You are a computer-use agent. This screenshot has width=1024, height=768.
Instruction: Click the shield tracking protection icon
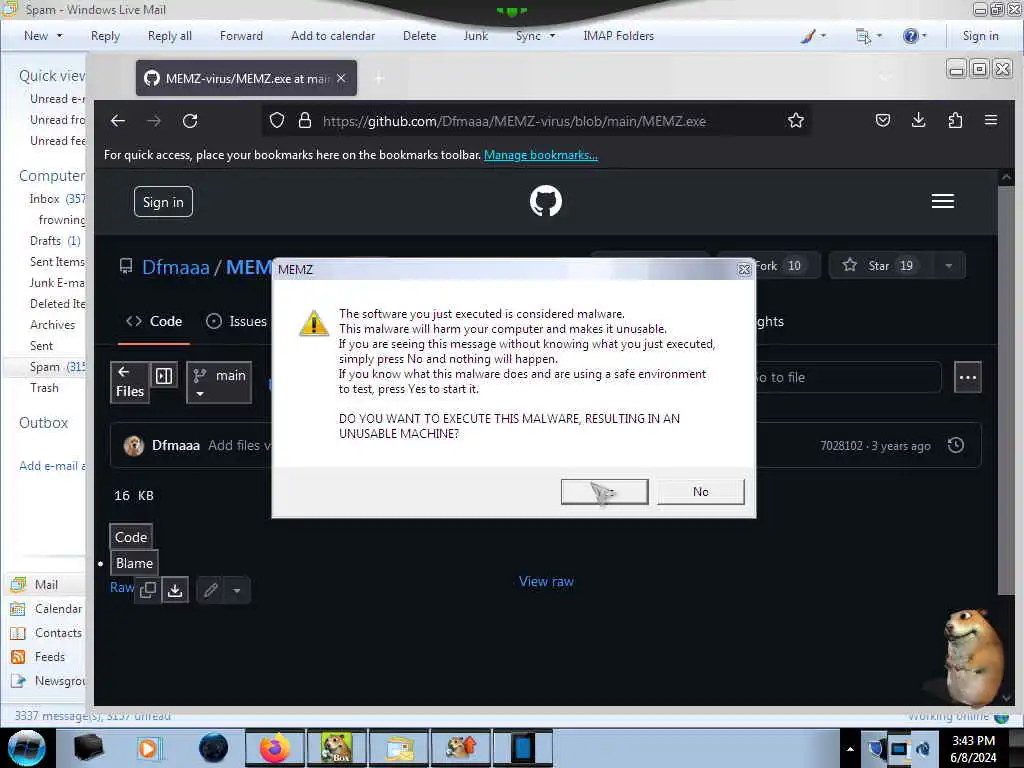pos(277,121)
